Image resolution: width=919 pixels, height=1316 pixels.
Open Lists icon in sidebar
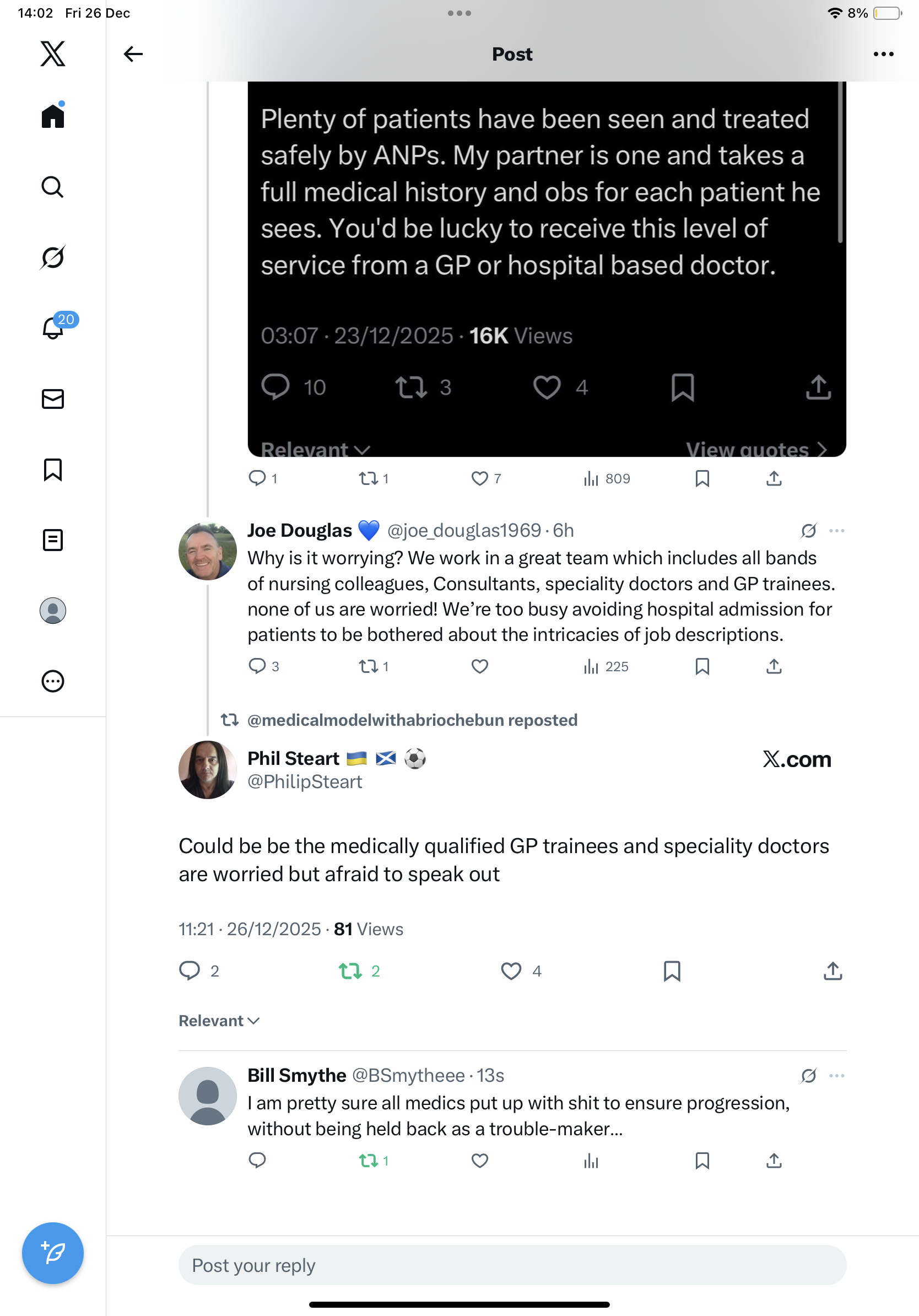coord(53,540)
